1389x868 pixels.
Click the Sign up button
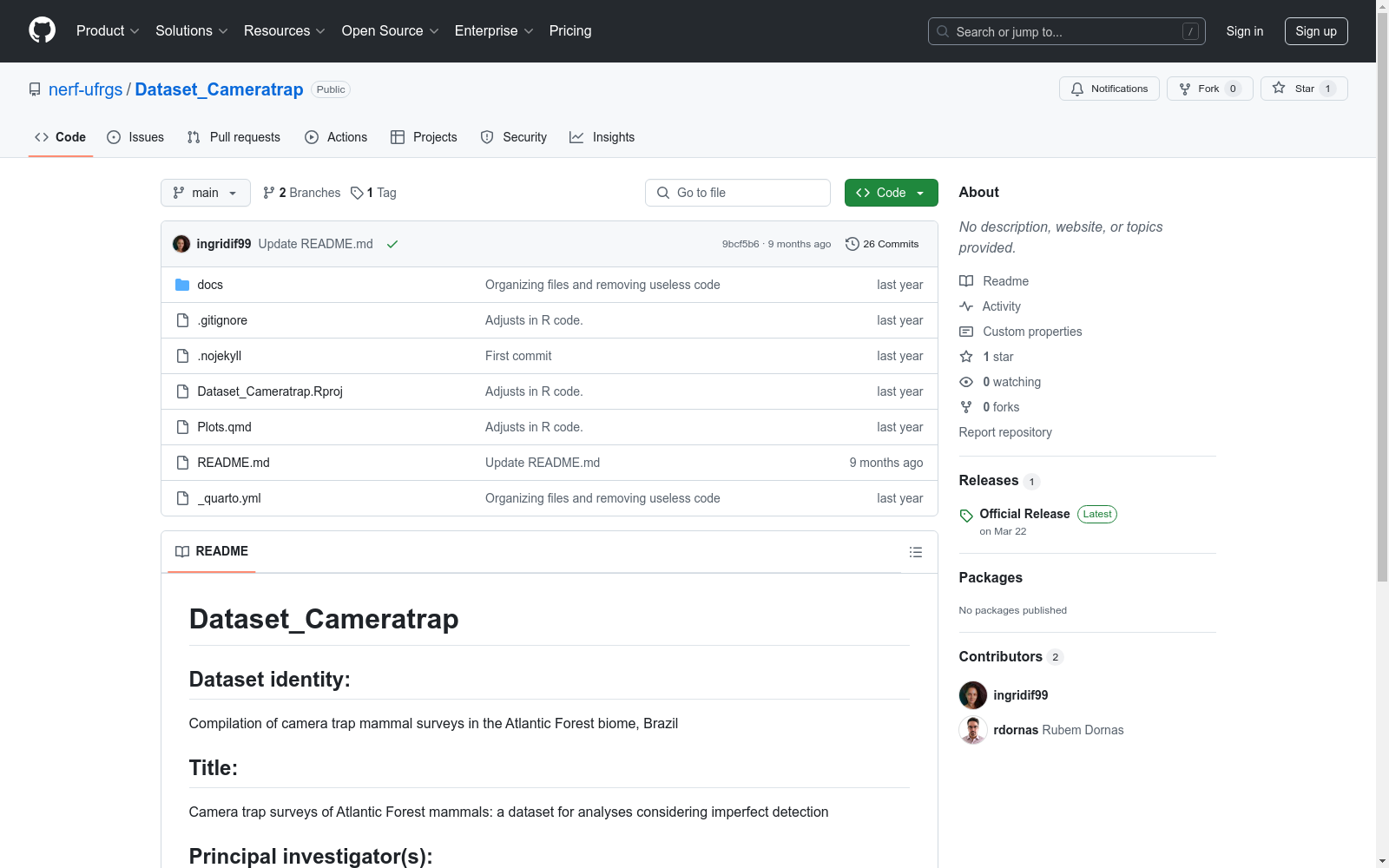pos(1316,31)
